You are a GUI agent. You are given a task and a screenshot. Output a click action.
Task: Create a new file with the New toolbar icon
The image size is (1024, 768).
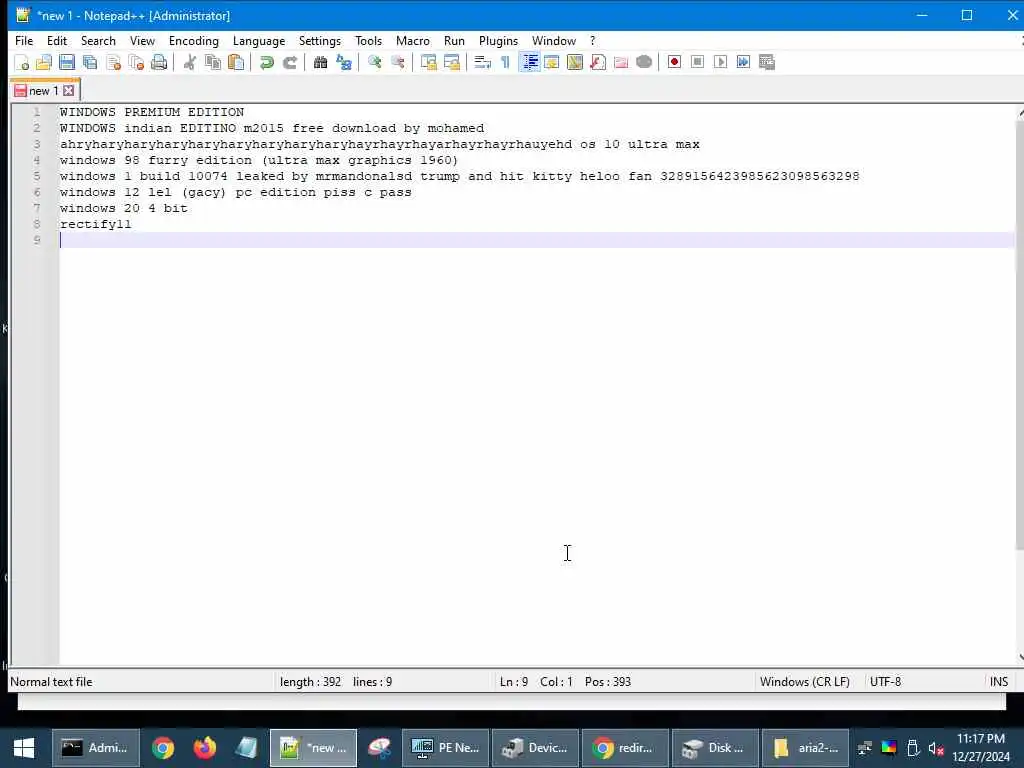point(21,62)
